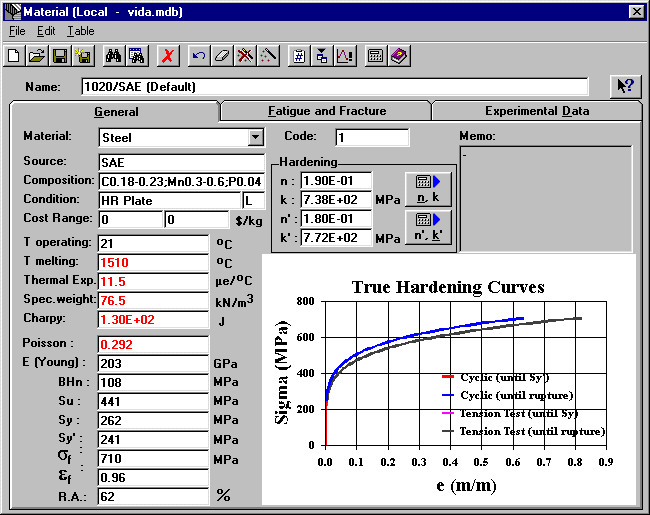Click the blue undo arrow icon

[199, 56]
